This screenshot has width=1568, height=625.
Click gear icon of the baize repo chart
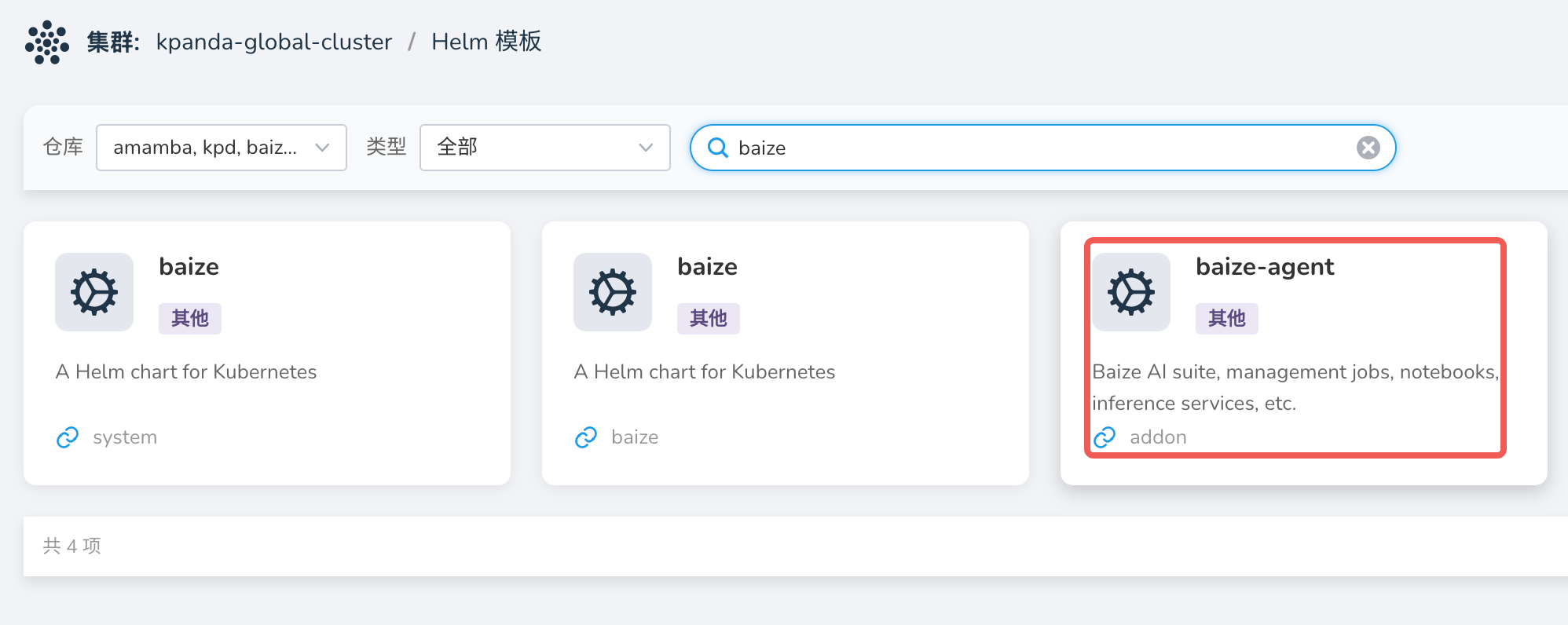click(x=613, y=292)
